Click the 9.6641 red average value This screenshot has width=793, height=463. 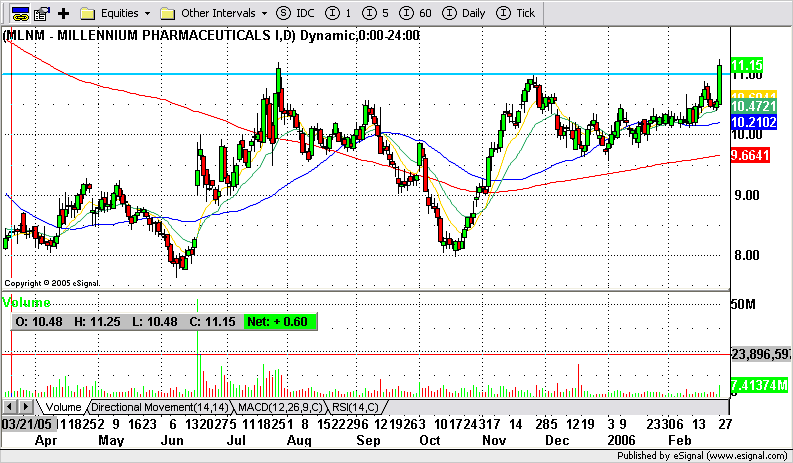750,155
